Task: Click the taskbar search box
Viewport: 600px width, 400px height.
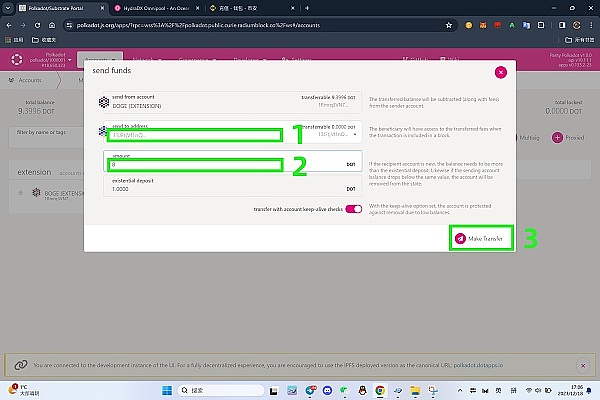Action: coord(220,388)
